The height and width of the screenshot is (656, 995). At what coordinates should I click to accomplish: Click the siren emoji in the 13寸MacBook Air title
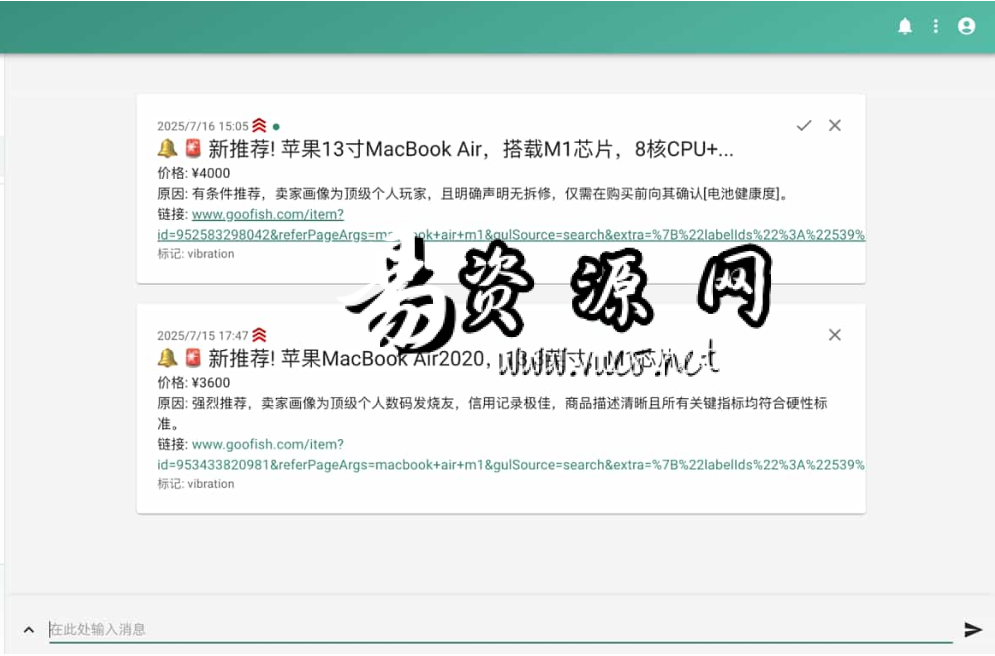193,148
